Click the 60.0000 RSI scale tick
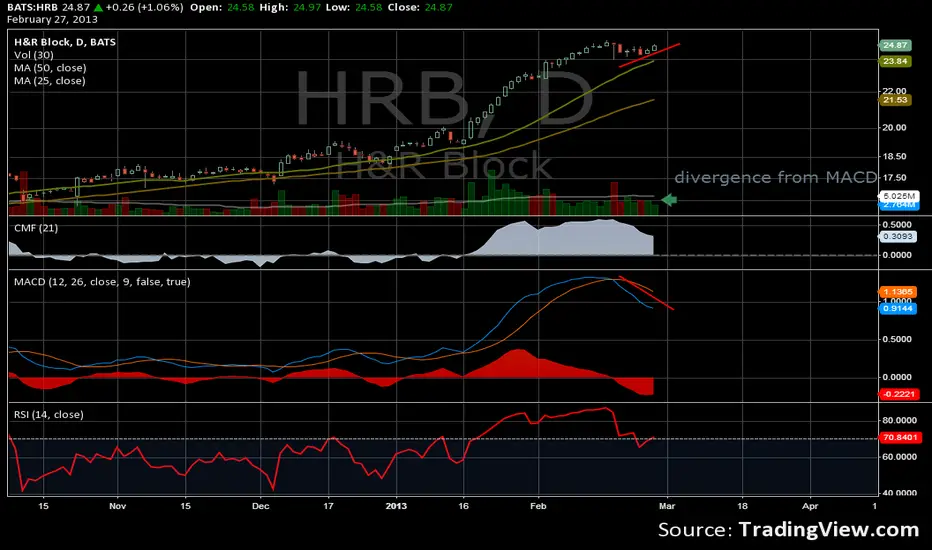Screen dimensions: 932x550 tap(898, 457)
